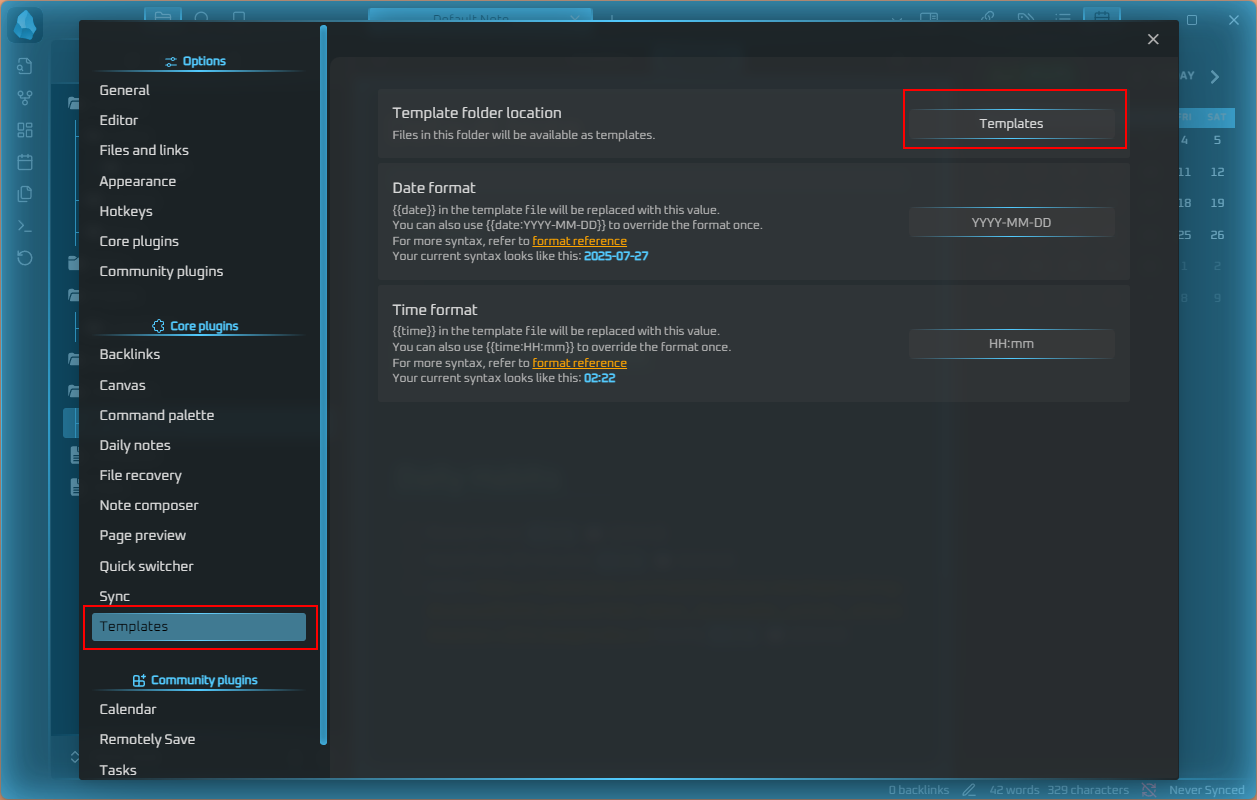
Task: Open format reference link under Time format
Action: 579,363
